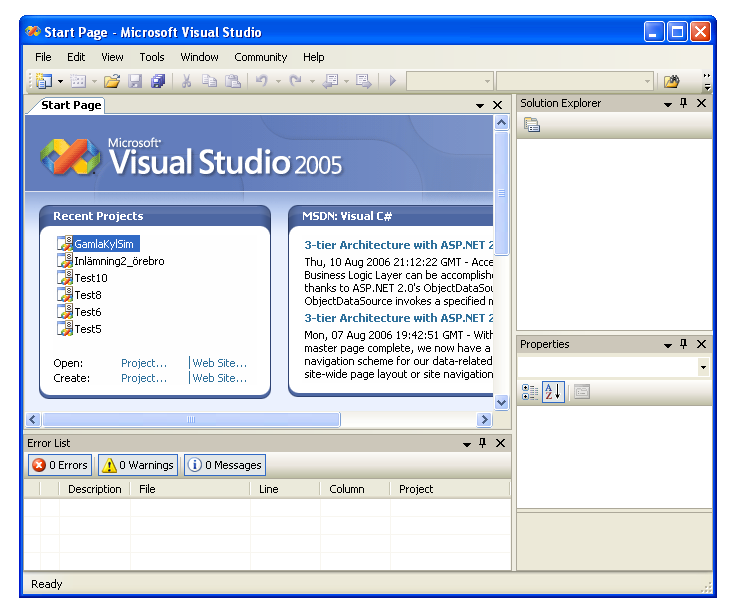This screenshot has height=616, width=733.
Task: Click the Navigate Backward icon
Action: [331, 81]
